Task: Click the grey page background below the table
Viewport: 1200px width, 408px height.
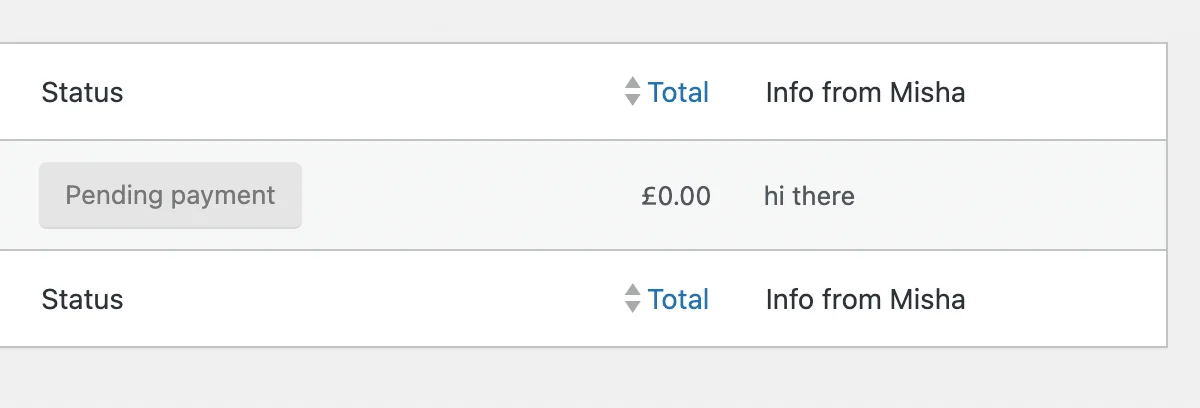Action: click(x=600, y=380)
